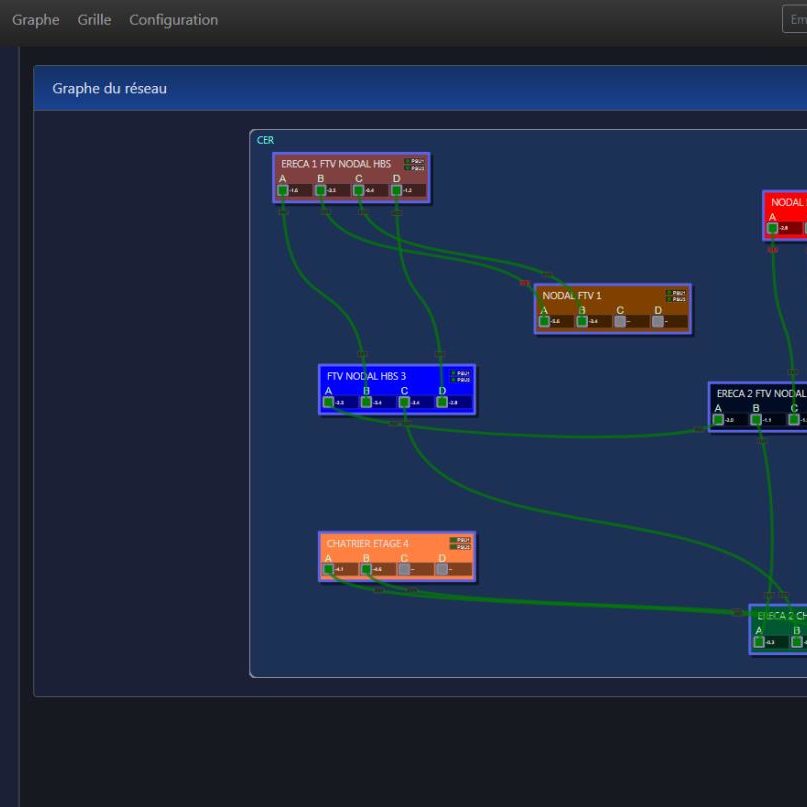Click PSU indicators on FTV NODAL HBS 3

460,376
